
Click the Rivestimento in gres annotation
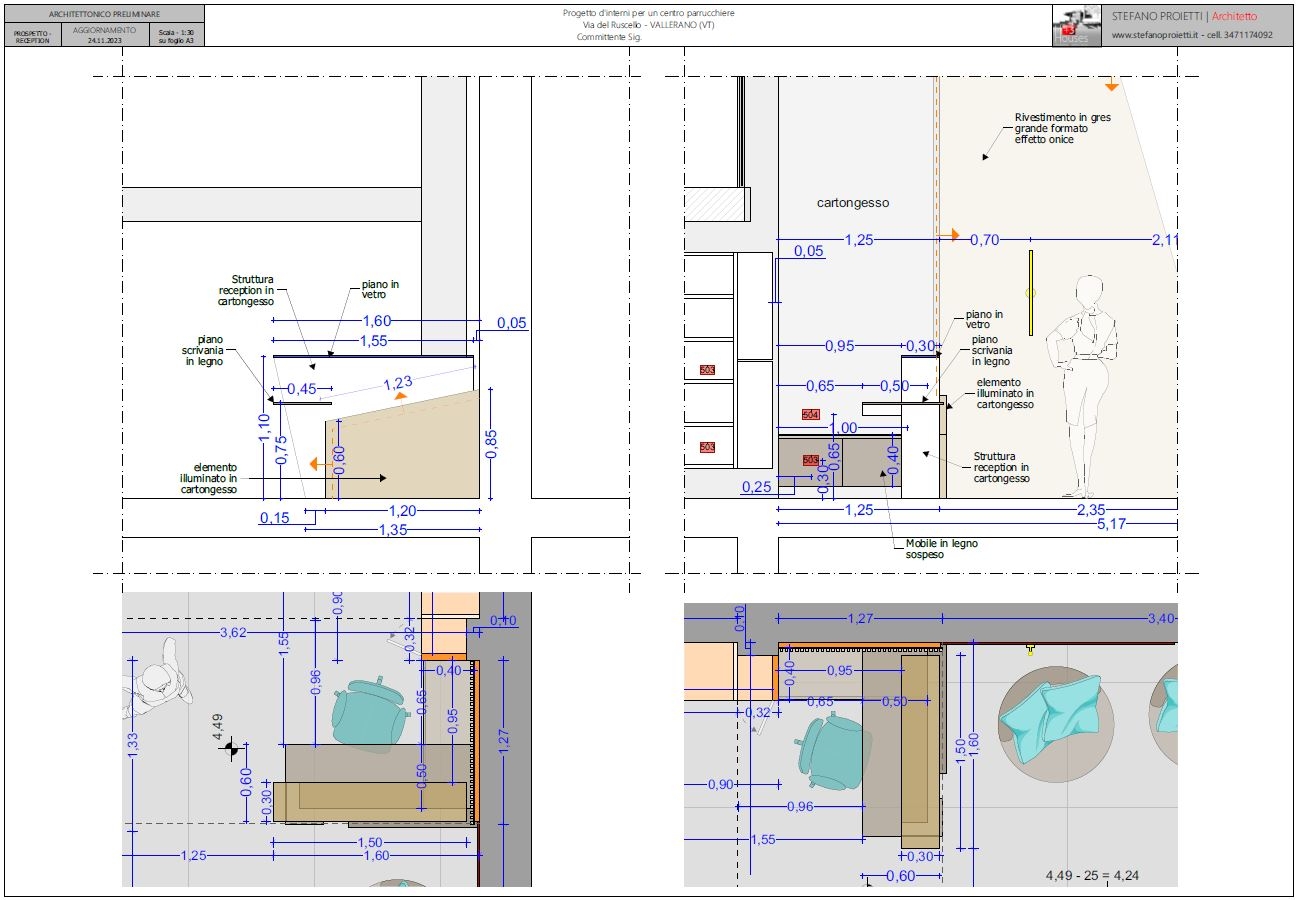[x=1062, y=128]
